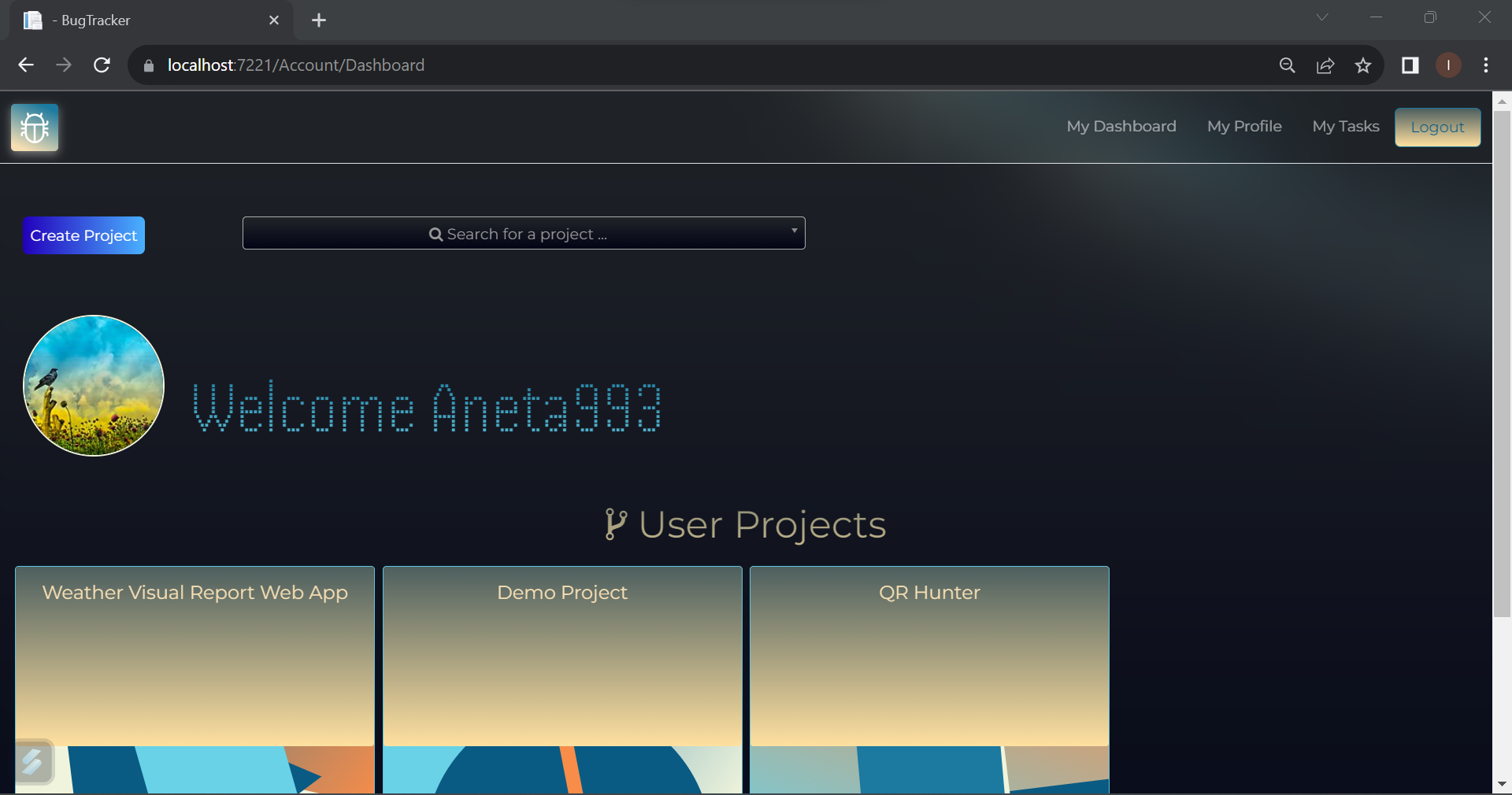Open the Chrome three-dot menu

(1486, 65)
